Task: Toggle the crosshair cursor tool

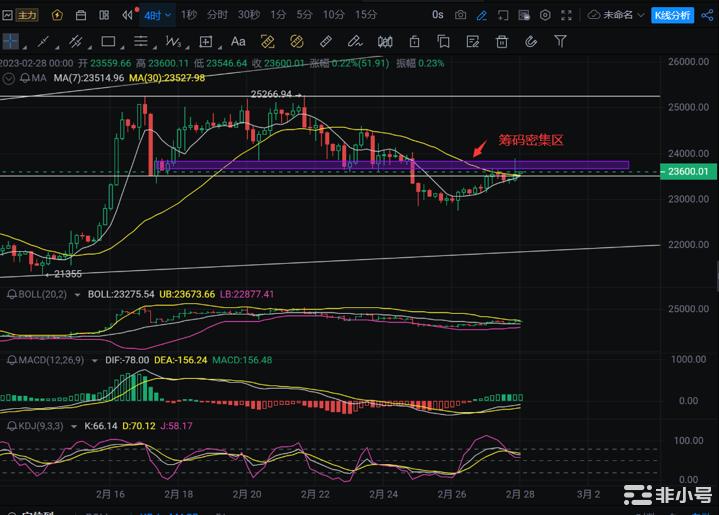Action: click(x=12, y=42)
